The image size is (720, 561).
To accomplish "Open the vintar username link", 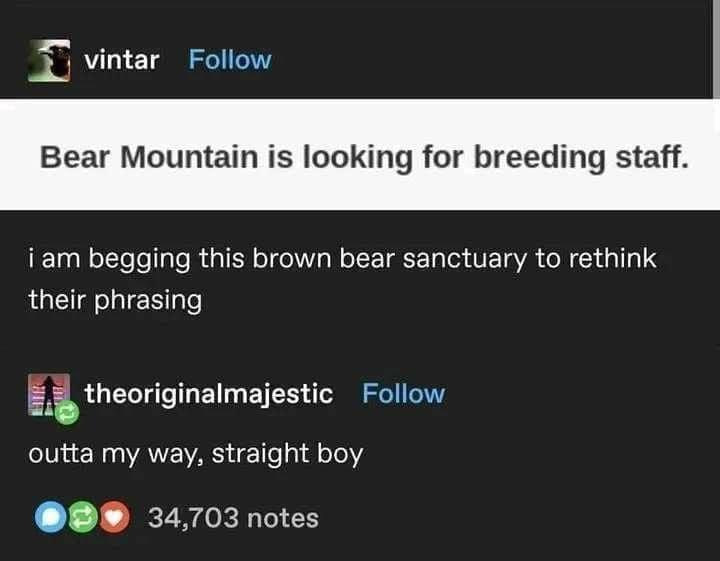I will tap(121, 59).
